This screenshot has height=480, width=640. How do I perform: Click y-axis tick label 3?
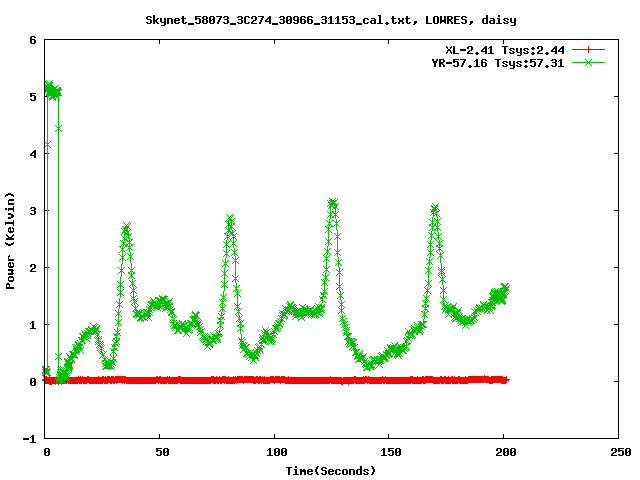coord(33,211)
